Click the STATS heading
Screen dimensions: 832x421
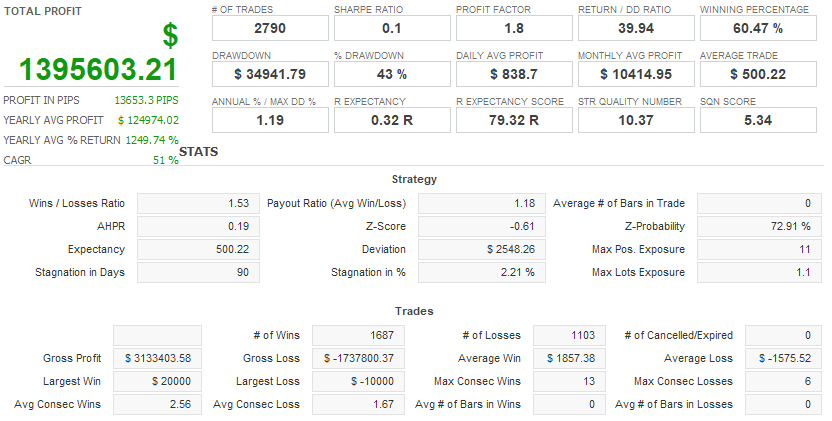198,153
